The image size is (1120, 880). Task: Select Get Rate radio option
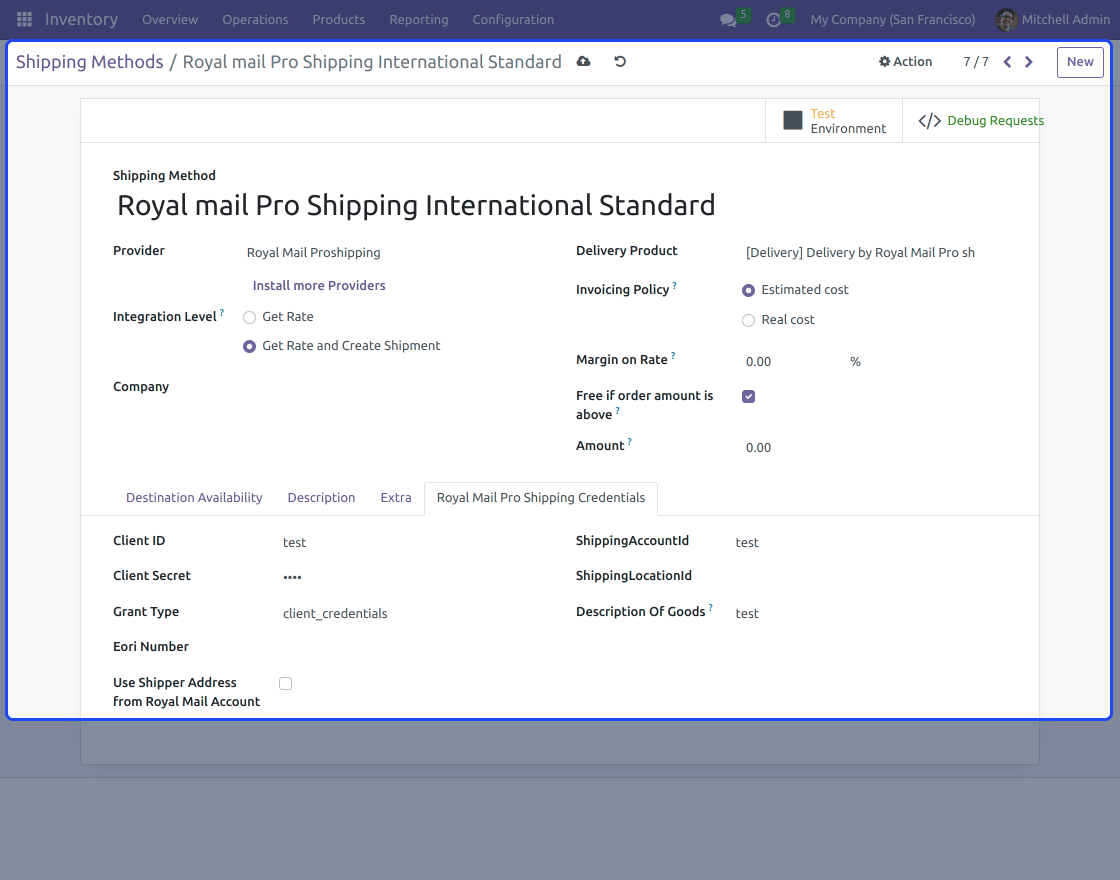[x=249, y=317]
